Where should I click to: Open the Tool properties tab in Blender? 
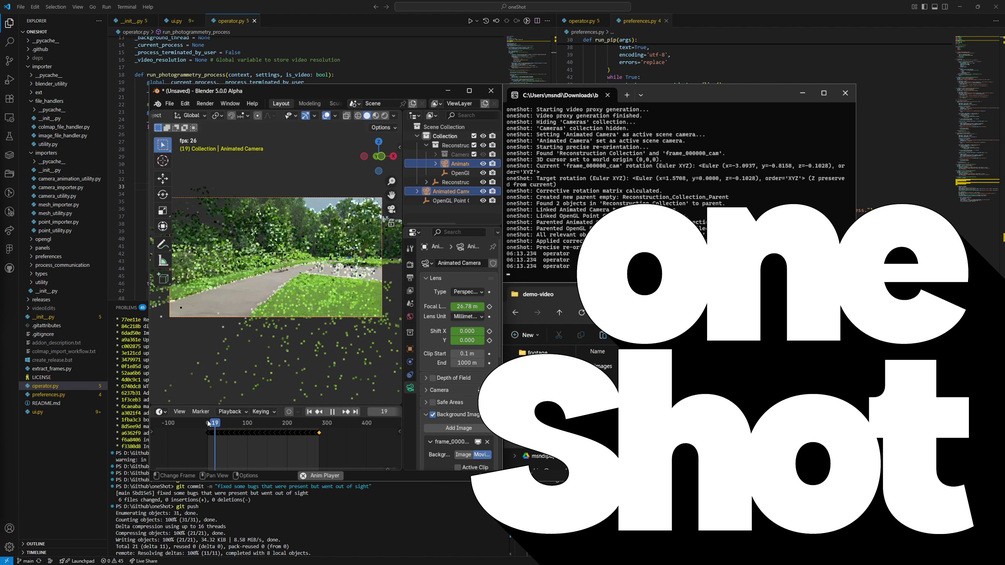pyautogui.click(x=410, y=249)
